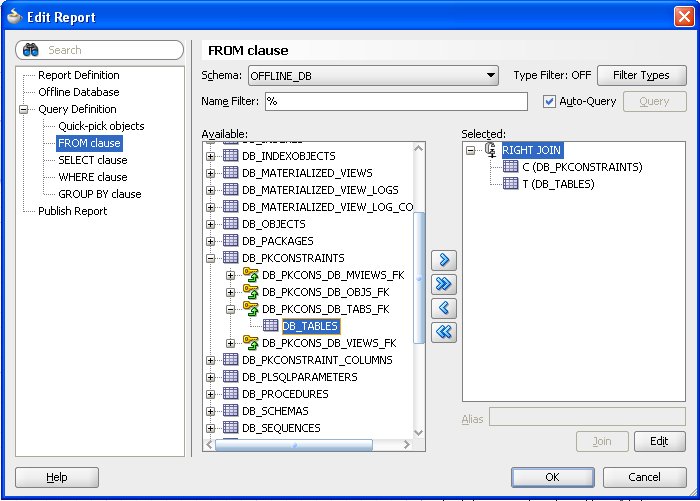700x501 pixels.
Task: Go to GROUP BY clause page
Action: point(100,194)
